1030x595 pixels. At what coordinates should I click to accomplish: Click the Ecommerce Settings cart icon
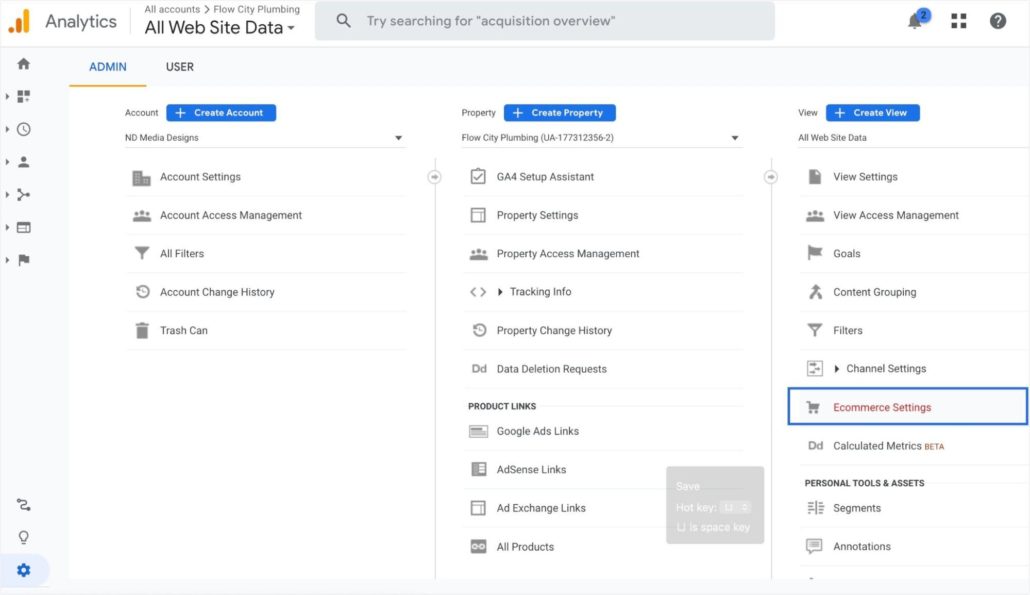[x=813, y=407]
